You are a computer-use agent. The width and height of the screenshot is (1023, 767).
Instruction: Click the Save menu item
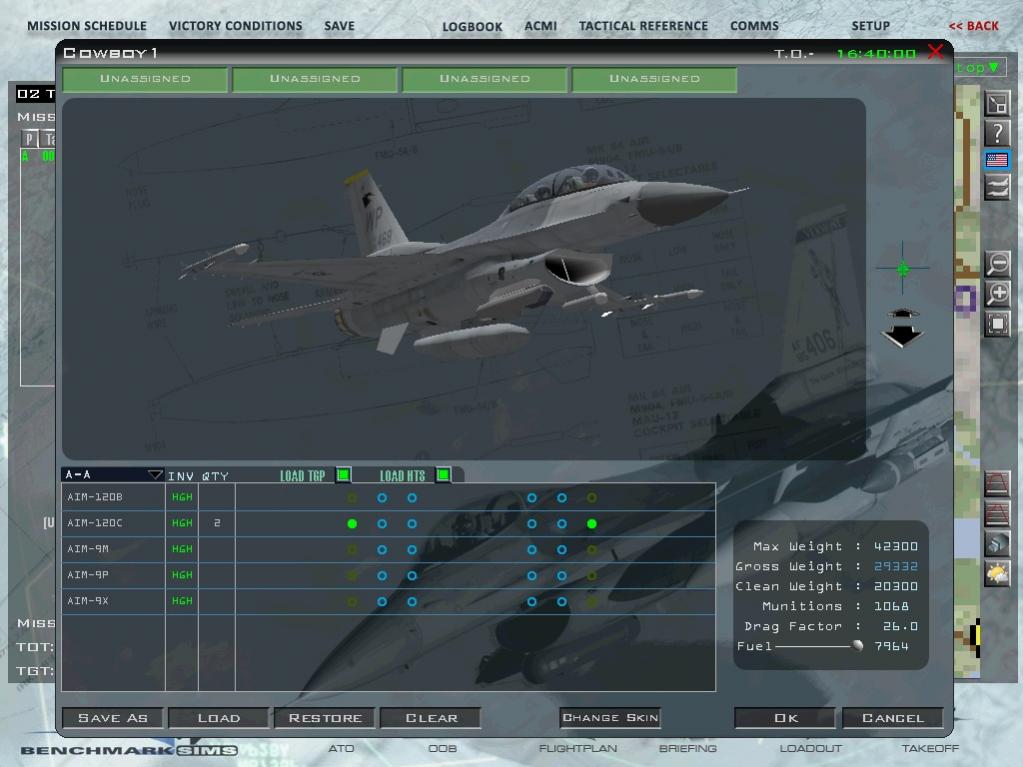coord(339,26)
